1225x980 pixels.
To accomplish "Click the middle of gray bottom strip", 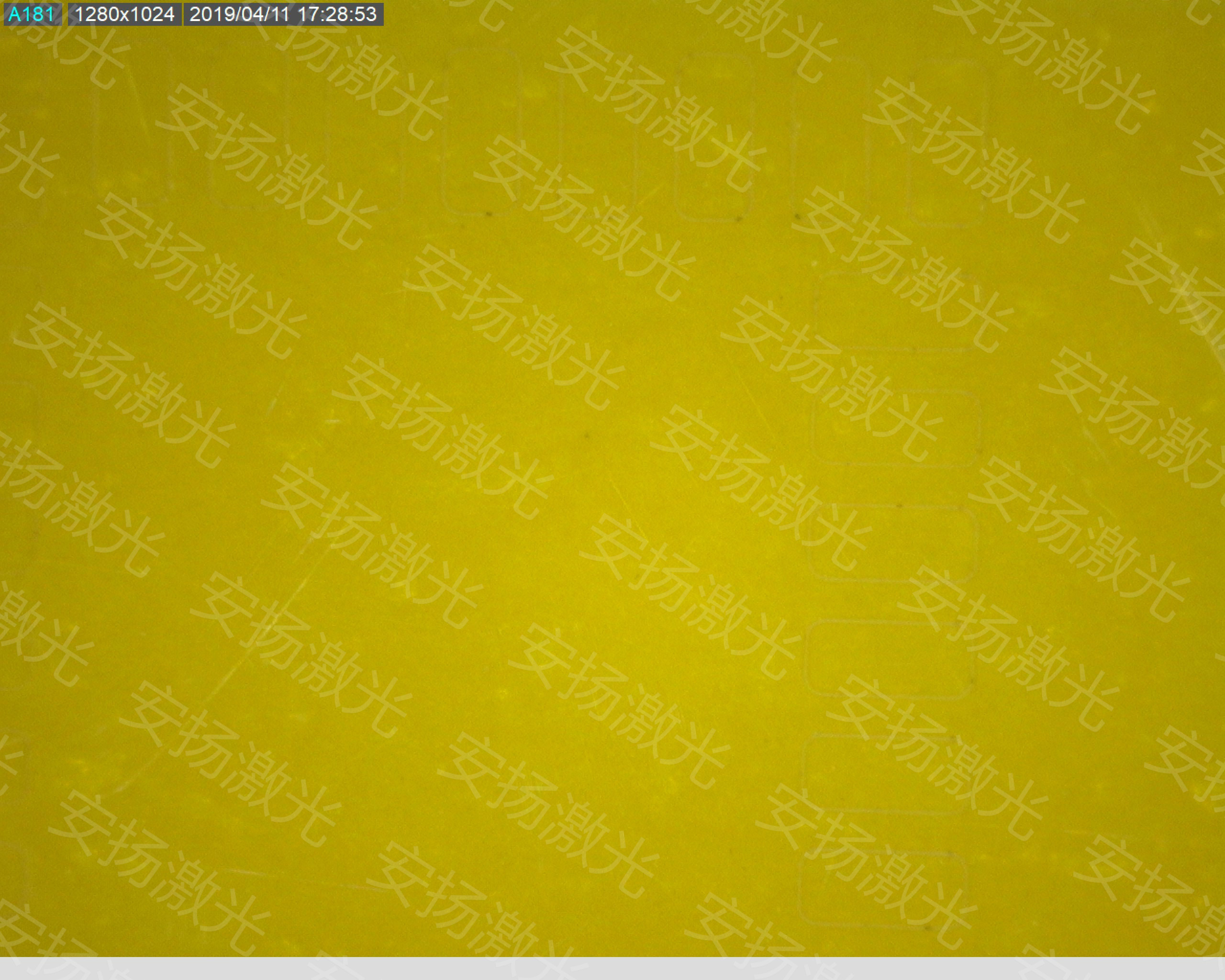I will tap(612, 969).
